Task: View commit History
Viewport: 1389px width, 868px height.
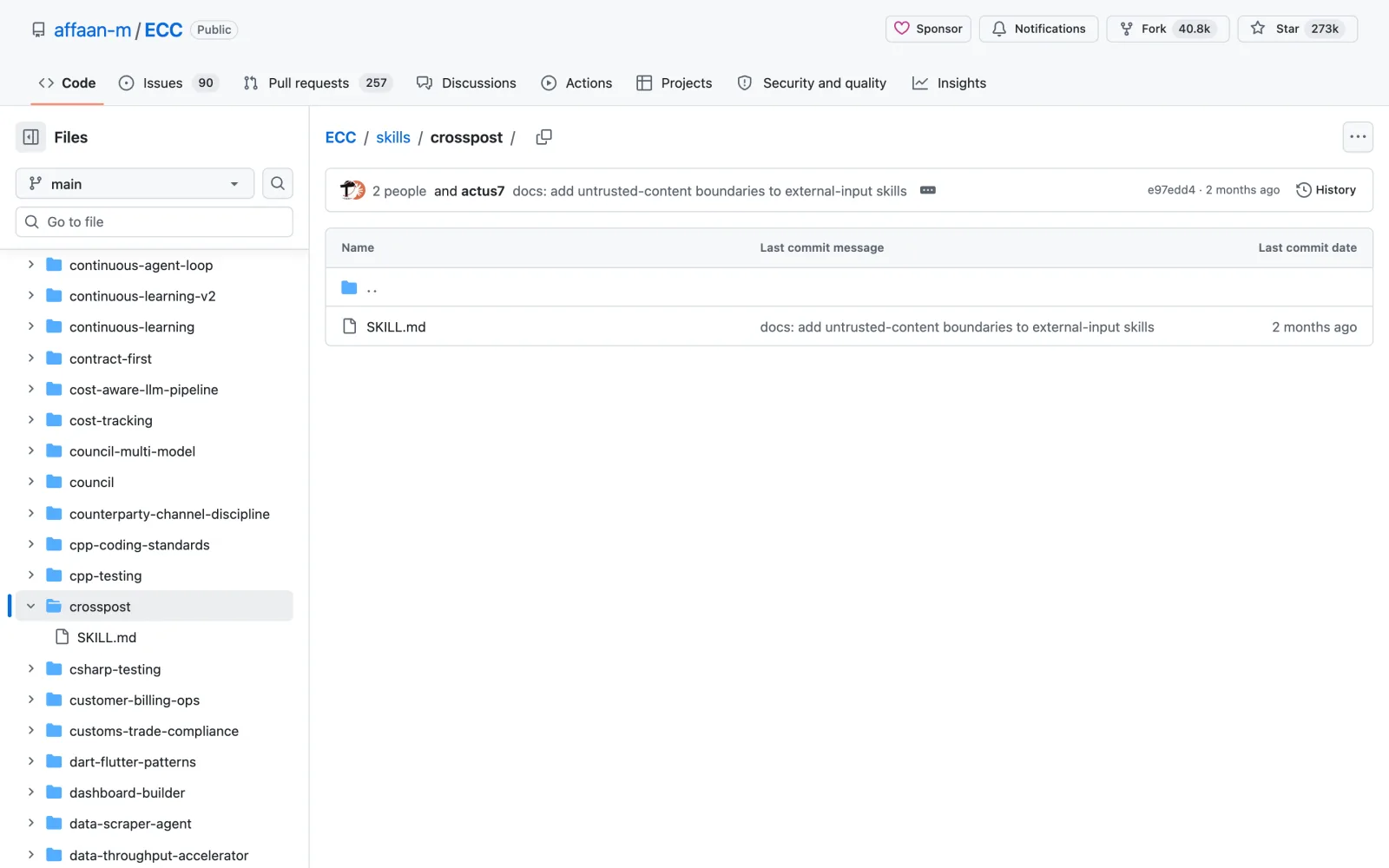Action: pyautogui.click(x=1326, y=190)
